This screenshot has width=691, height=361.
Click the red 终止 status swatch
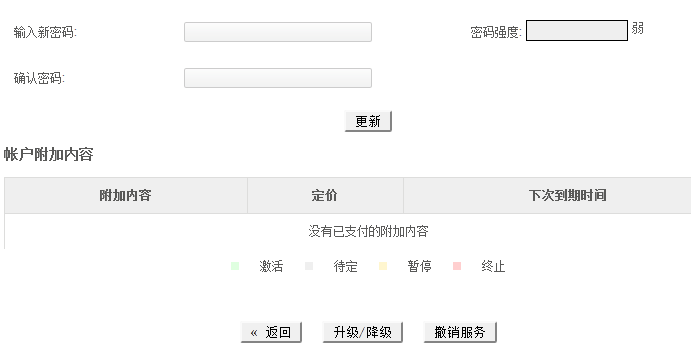pyautogui.click(x=457, y=266)
